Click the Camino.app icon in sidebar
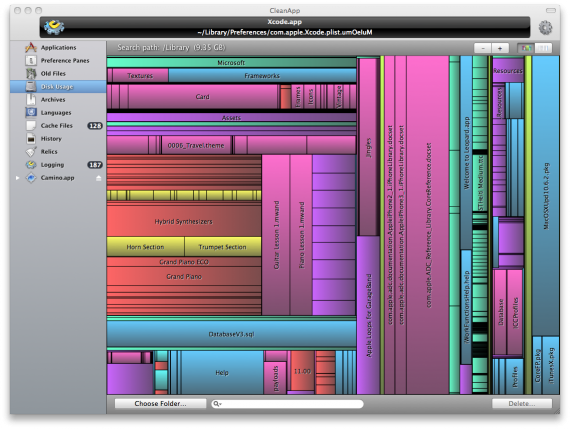Viewport: 570px width, 429px height. 31,178
